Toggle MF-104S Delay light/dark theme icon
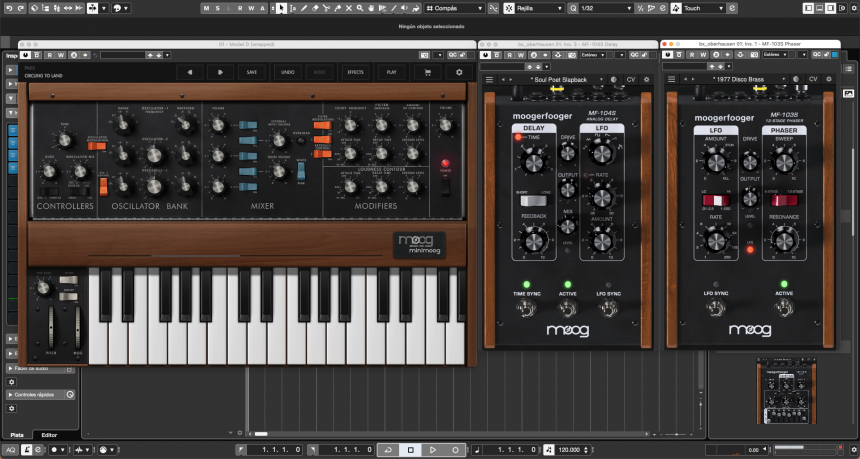The width and height of the screenshot is (860, 459). (x=614, y=80)
